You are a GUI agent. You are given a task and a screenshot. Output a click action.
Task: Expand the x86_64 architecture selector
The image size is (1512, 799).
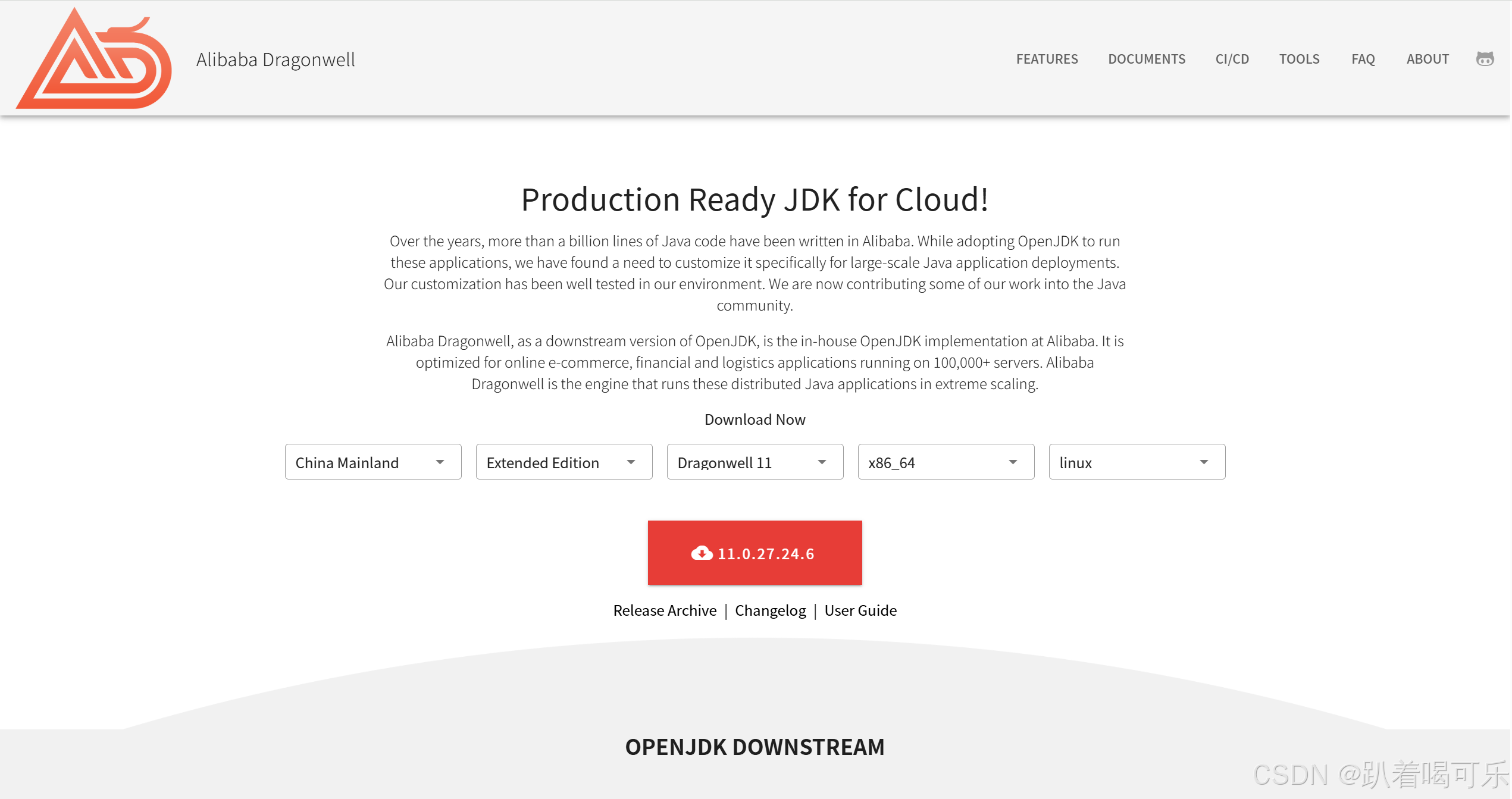(946, 462)
